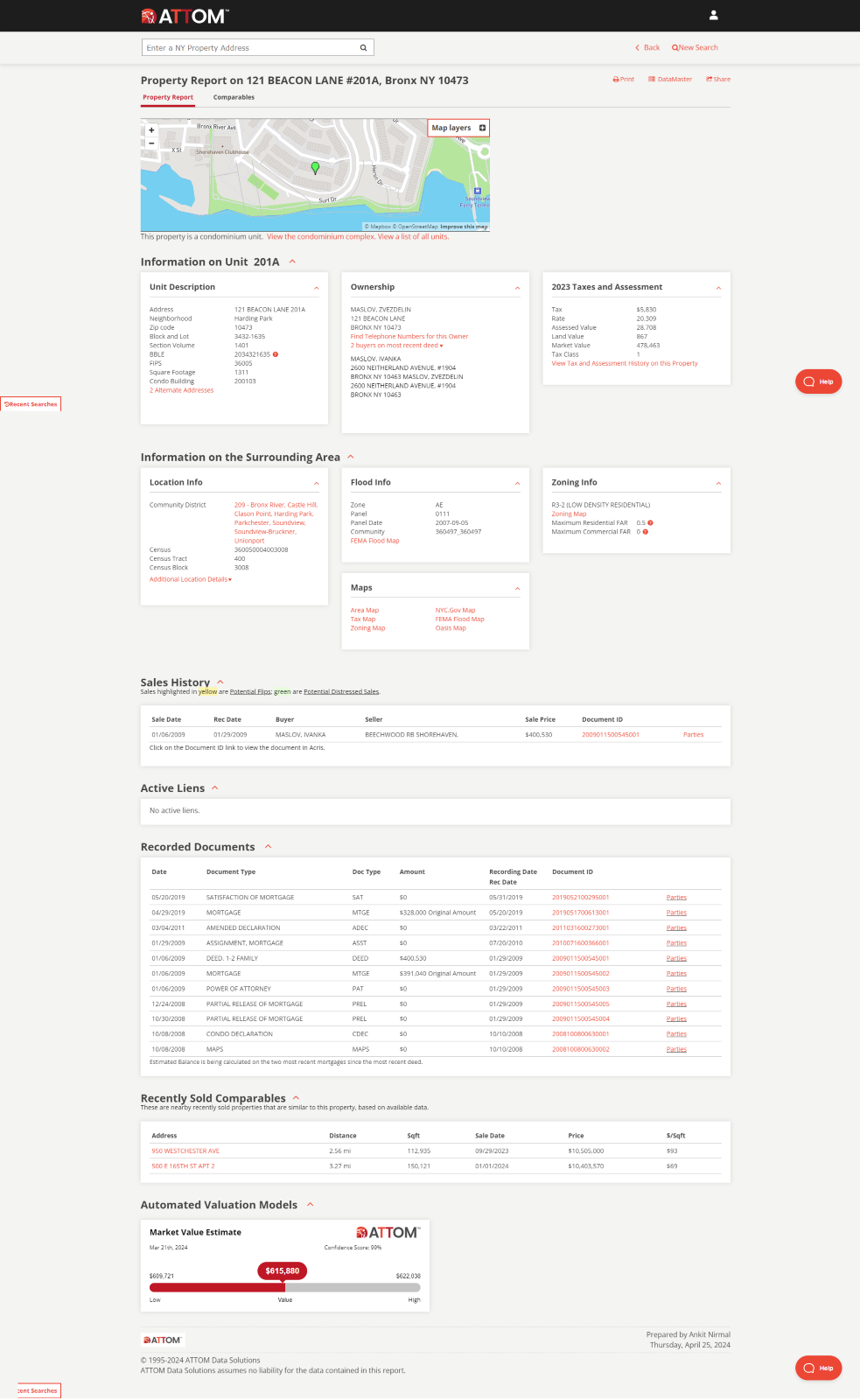Open the 950 Westchester Ave comparable

point(185,1151)
